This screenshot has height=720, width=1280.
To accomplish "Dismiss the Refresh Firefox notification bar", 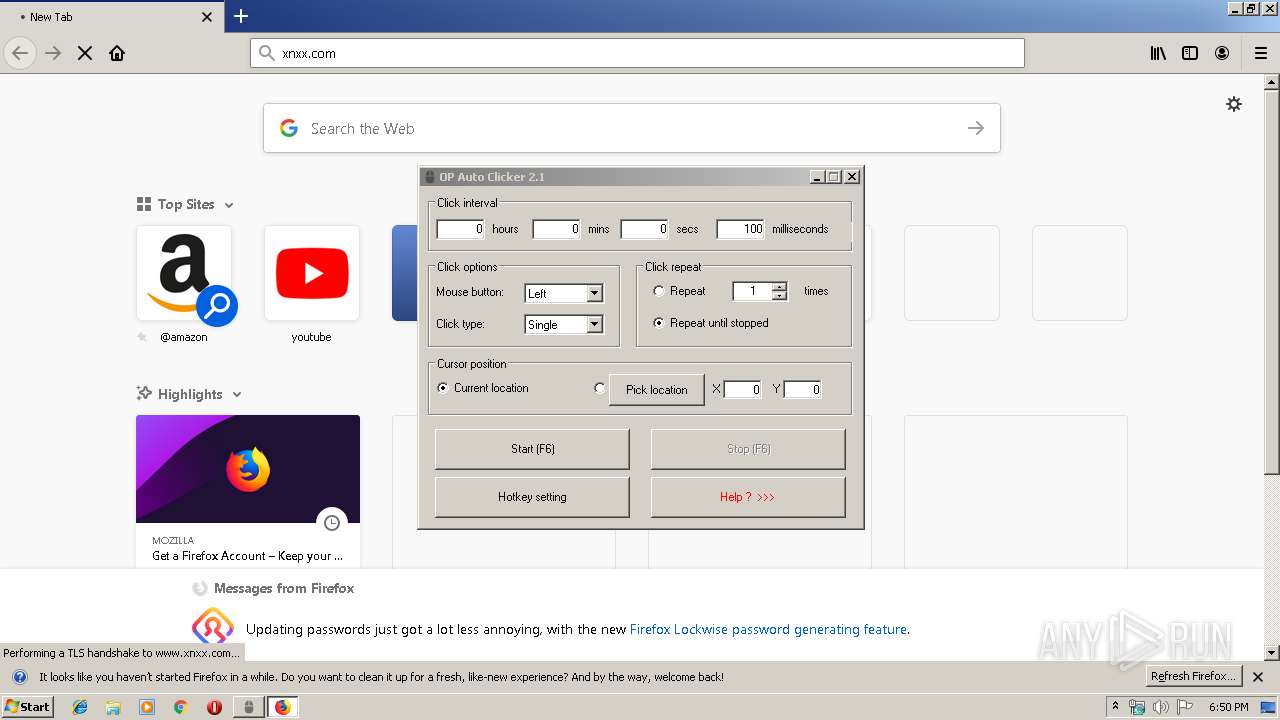I will [1258, 677].
